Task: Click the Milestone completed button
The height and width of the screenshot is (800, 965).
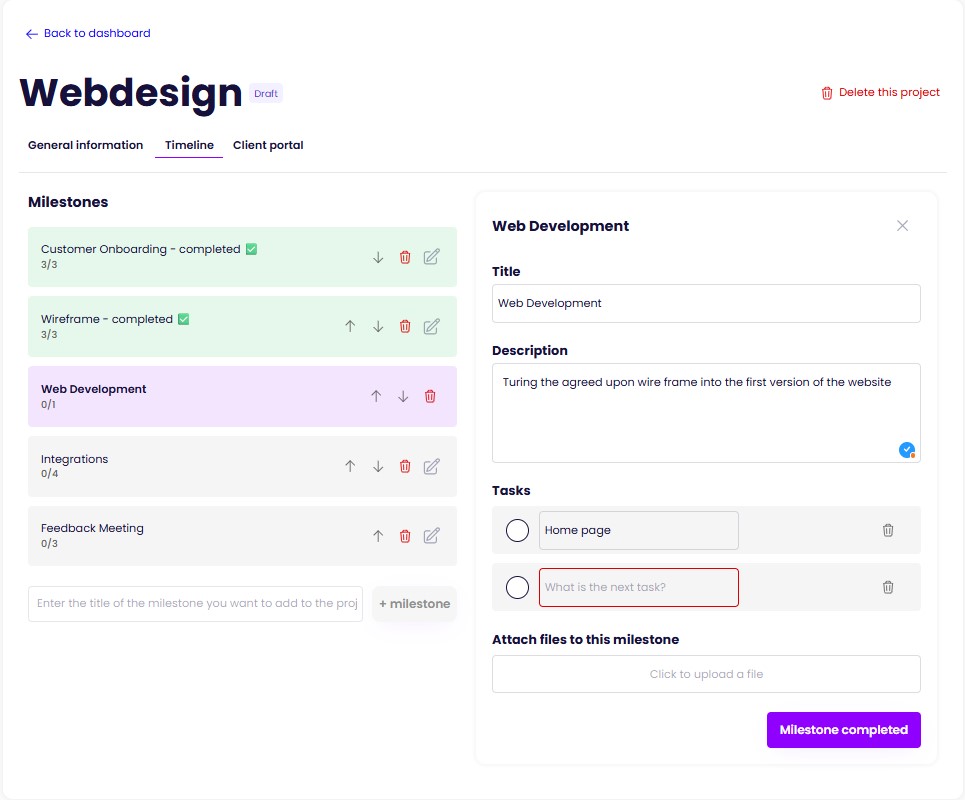Action: 843,730
